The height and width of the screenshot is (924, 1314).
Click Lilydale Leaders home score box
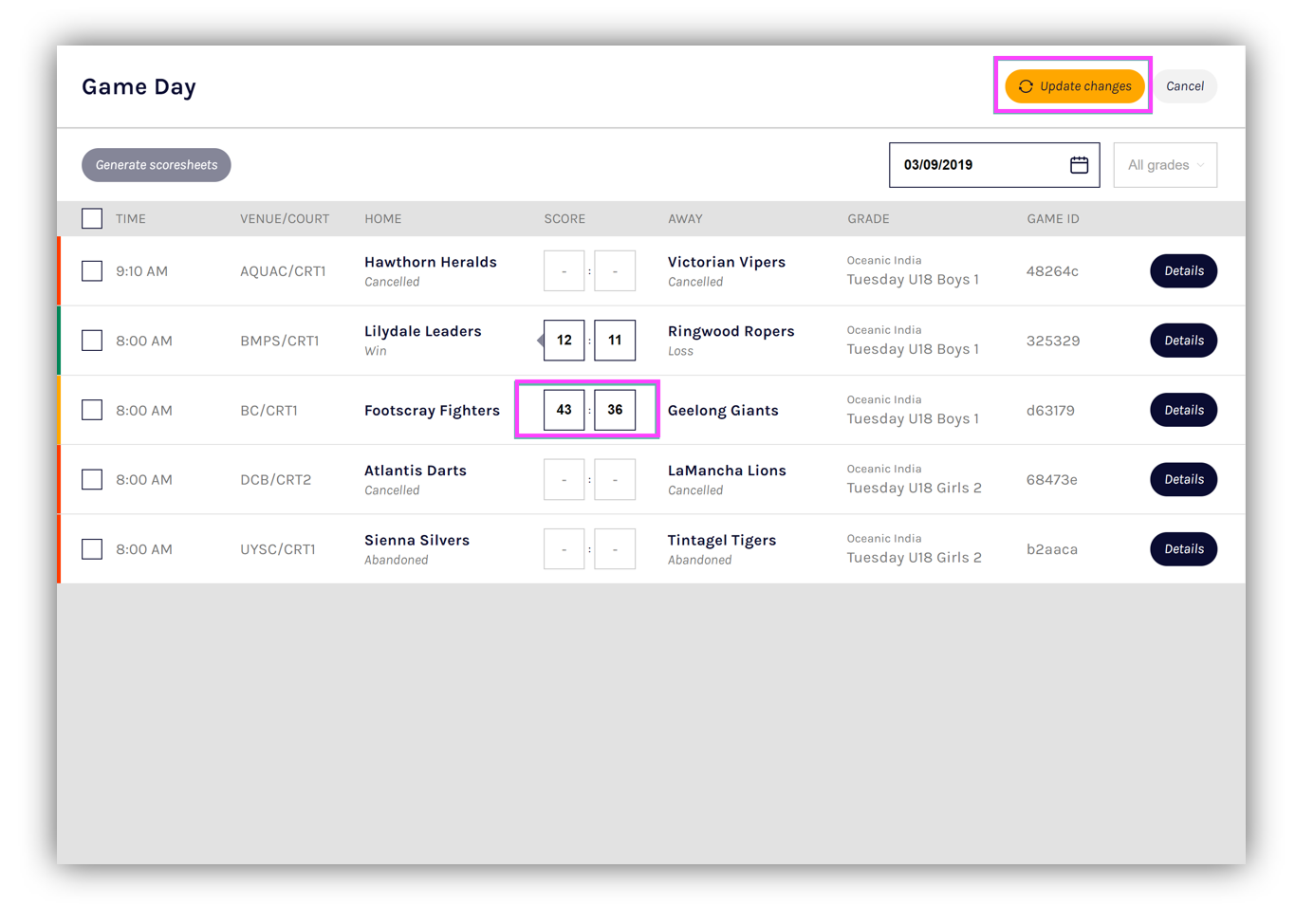(564, 341)
